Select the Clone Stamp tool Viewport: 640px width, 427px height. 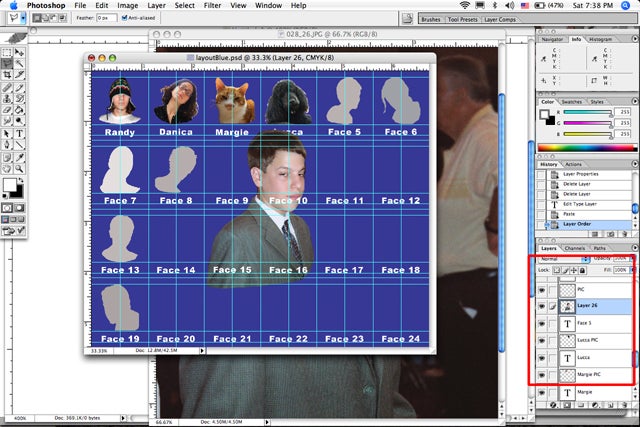point(7,98)
